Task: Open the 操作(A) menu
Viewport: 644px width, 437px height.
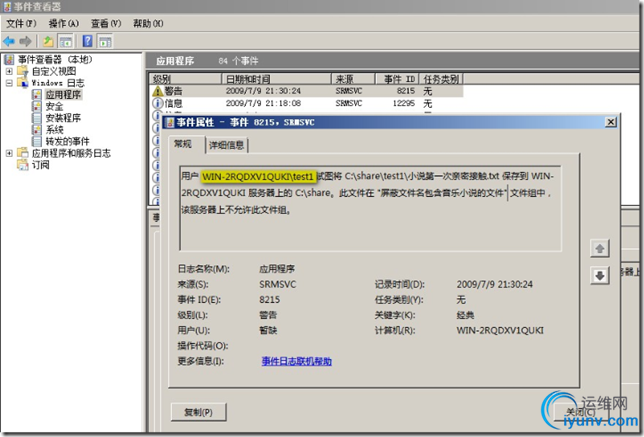Action: click(64, 23)
